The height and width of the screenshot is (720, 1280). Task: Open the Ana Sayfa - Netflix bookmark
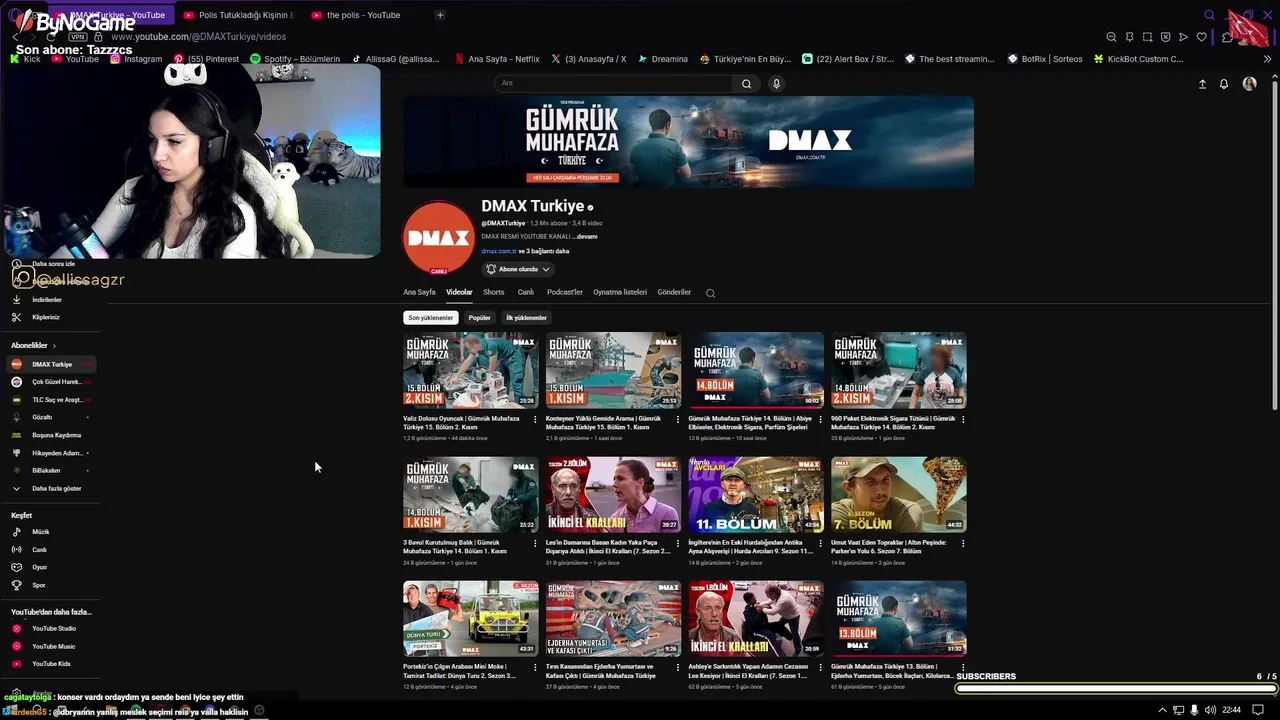pyautogui.click(x=496, y=59)
